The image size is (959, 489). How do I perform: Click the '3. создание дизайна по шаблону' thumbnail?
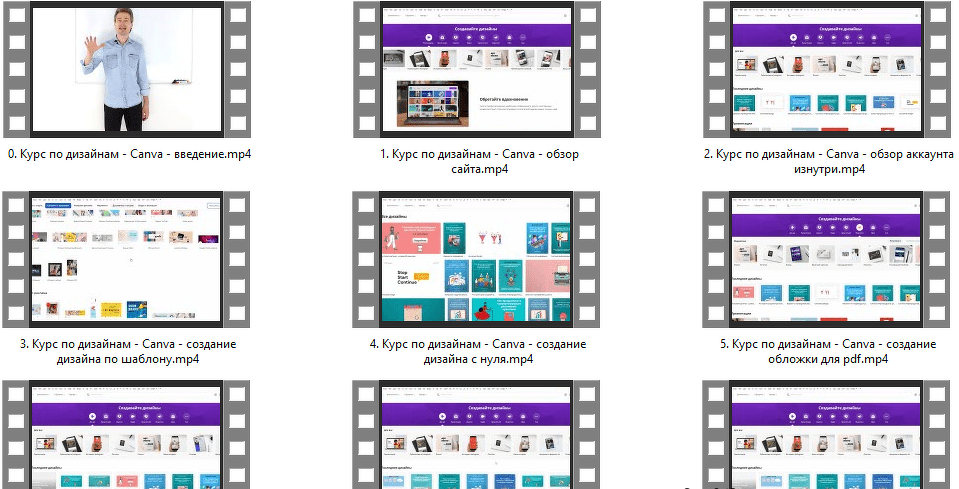(x=127, y=260)
